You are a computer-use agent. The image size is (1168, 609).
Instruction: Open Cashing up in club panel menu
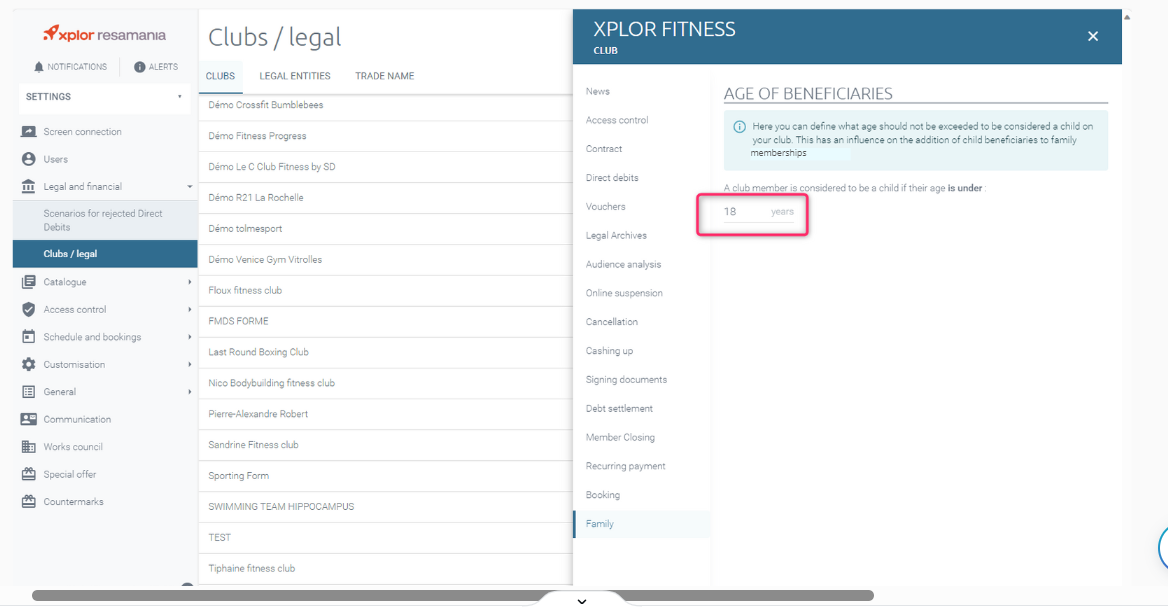(609, 351)
